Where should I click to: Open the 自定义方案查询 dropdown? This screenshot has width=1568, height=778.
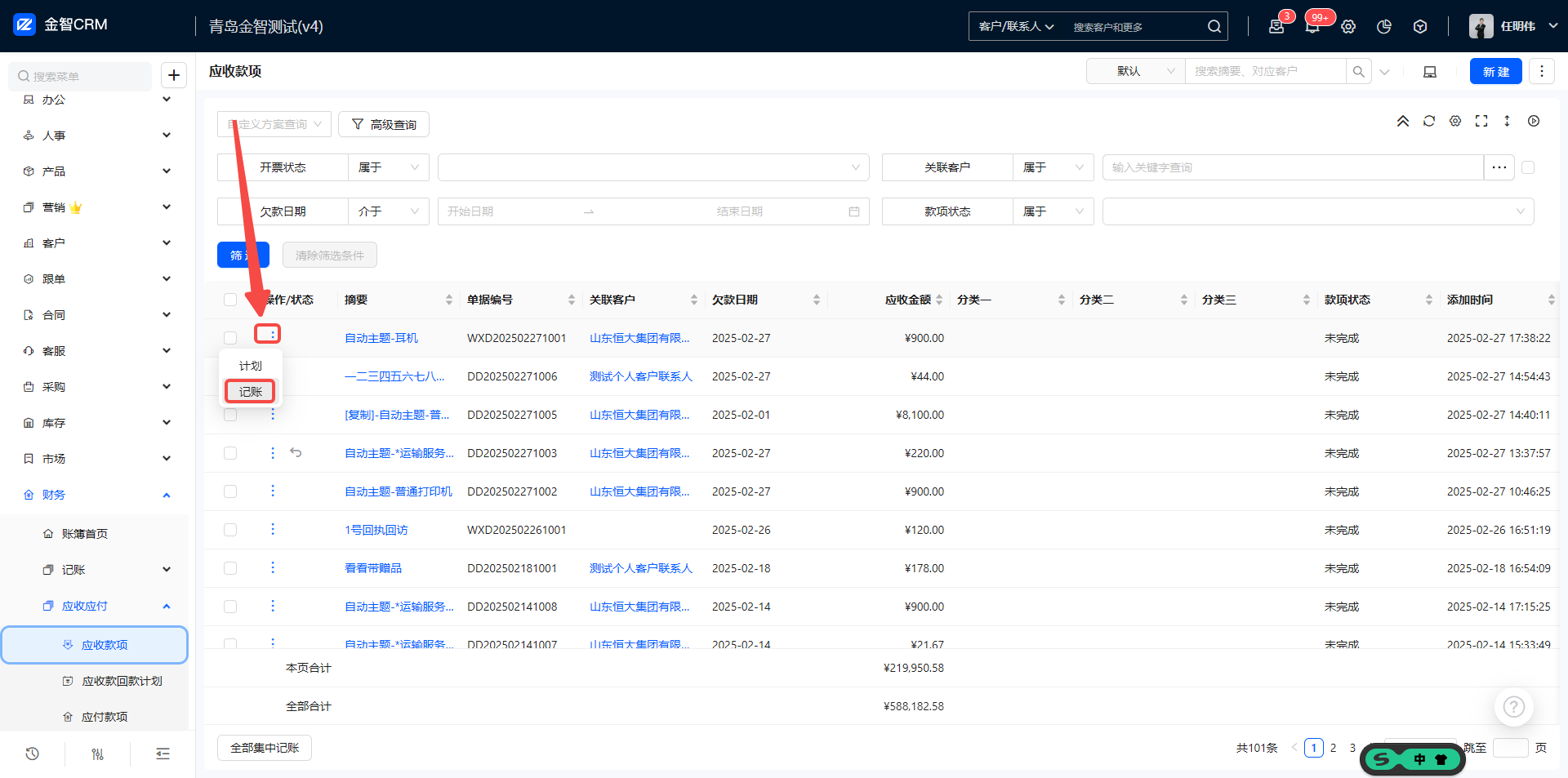pos(274,124)
